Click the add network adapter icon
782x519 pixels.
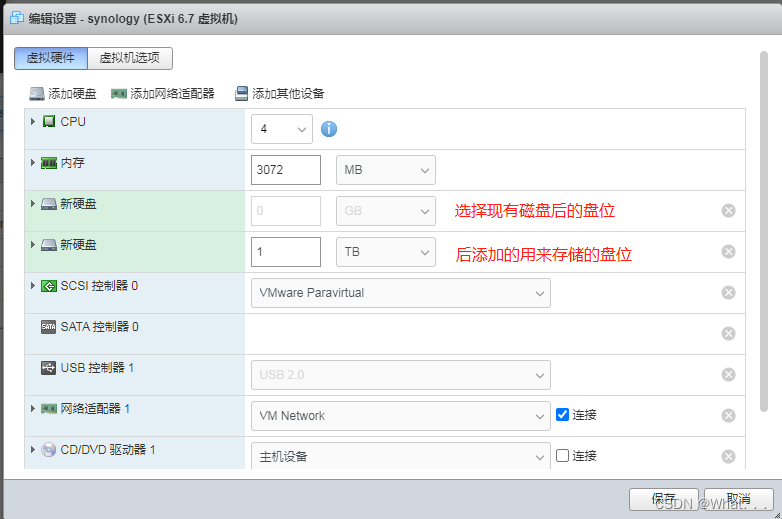point(119,94)
